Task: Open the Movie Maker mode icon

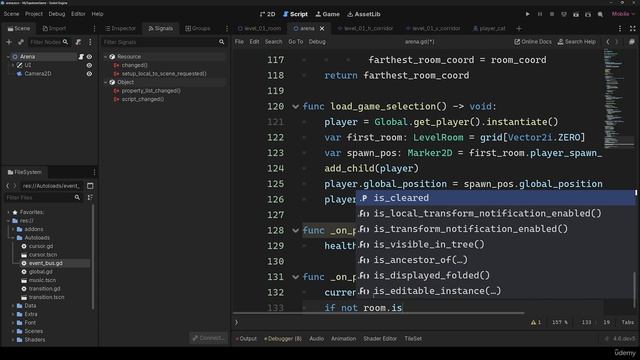Action: pyautogui.click(x=600, y=14)
